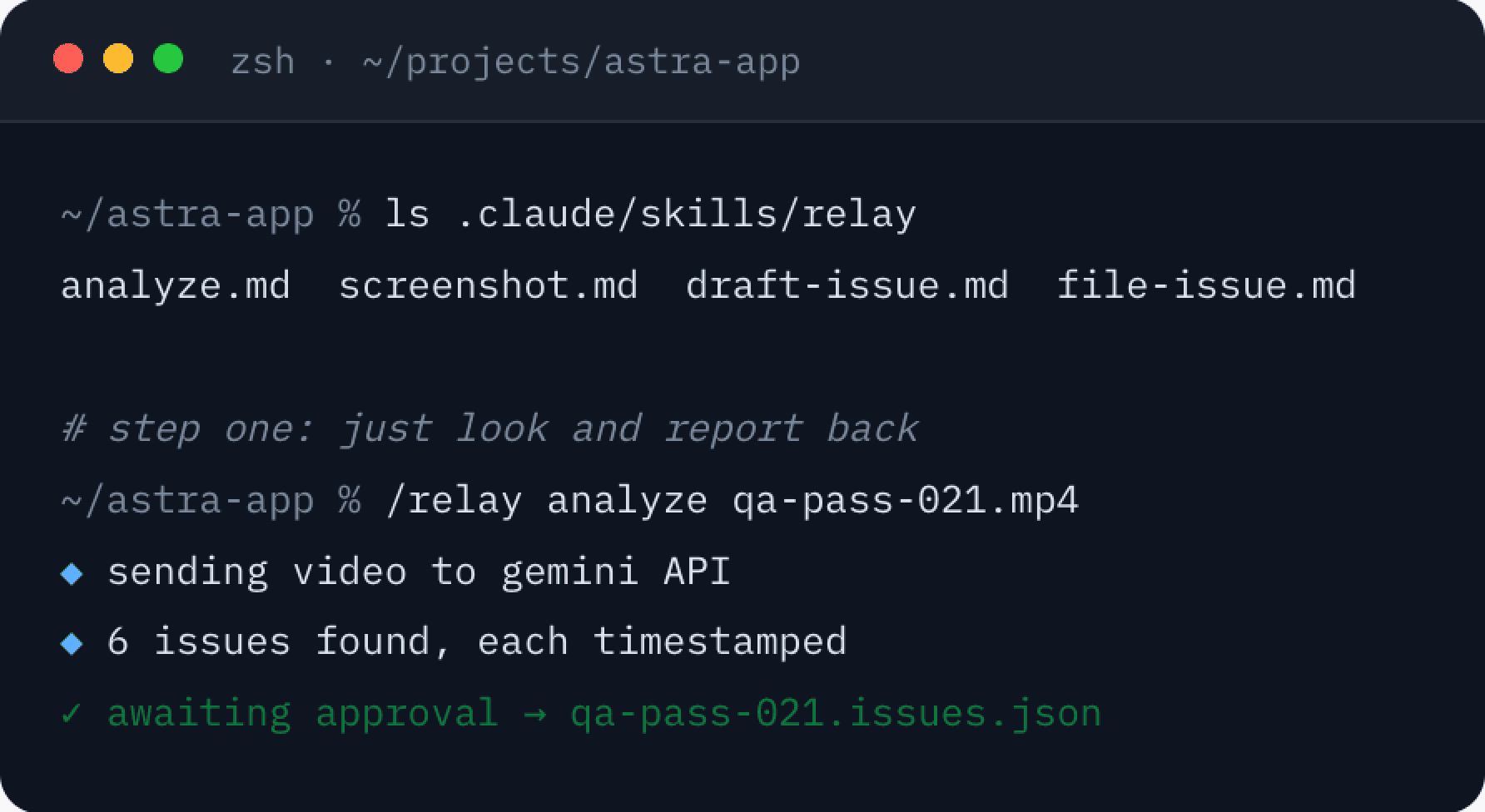Screen dimensions: 1485x812
Task: Select the file-issue.md file name
Action: [x=1206, y=285]
